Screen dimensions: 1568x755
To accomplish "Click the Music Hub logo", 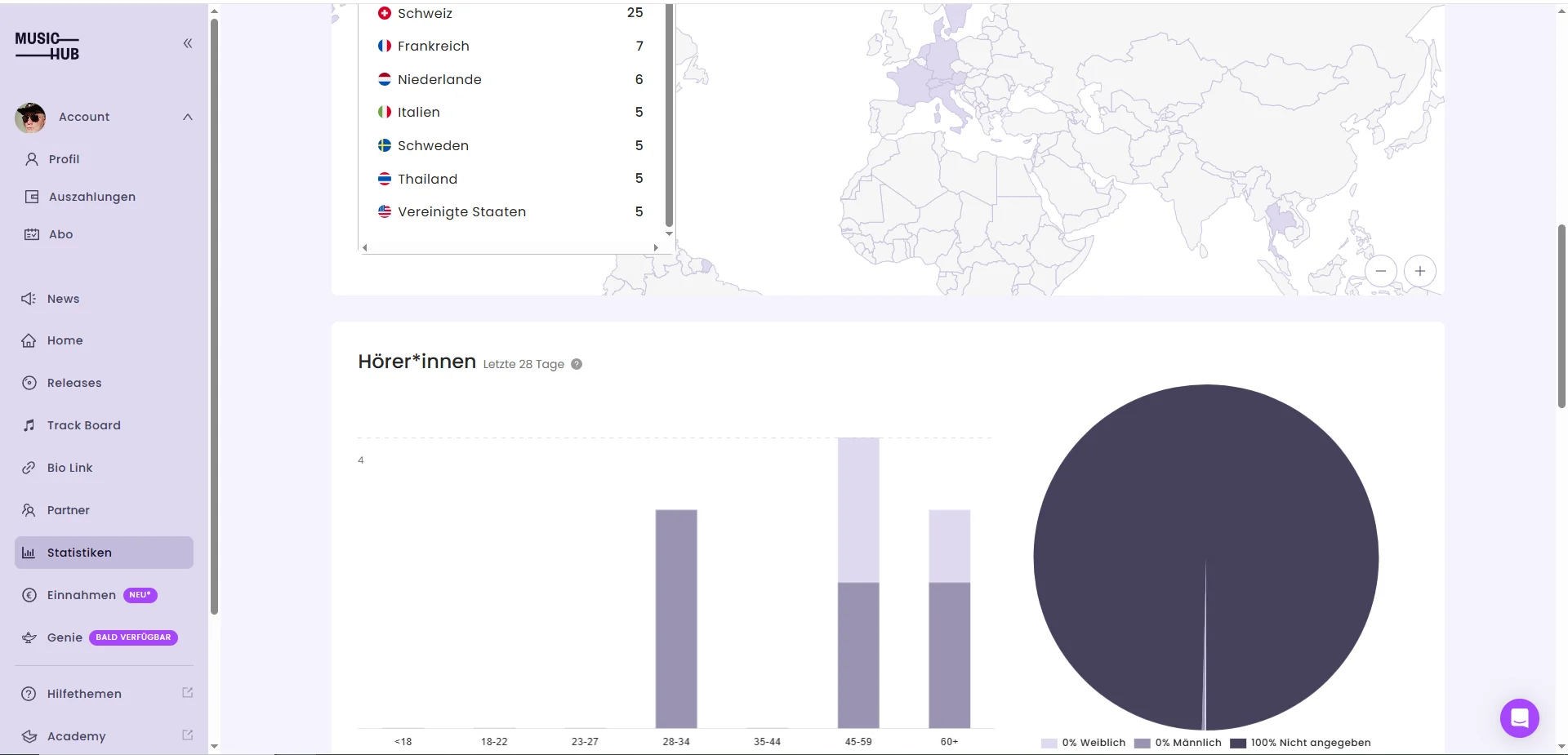I will click(x=47, y=46).
